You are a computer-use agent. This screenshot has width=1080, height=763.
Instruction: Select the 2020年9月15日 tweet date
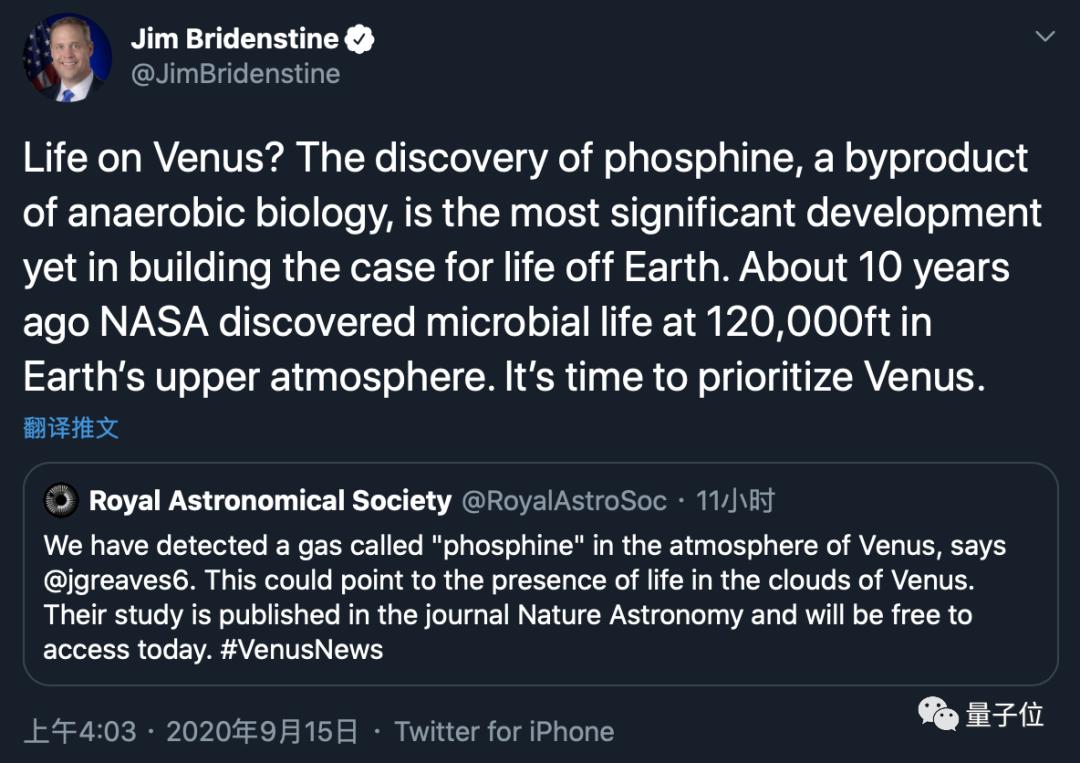tap(262, 731)
